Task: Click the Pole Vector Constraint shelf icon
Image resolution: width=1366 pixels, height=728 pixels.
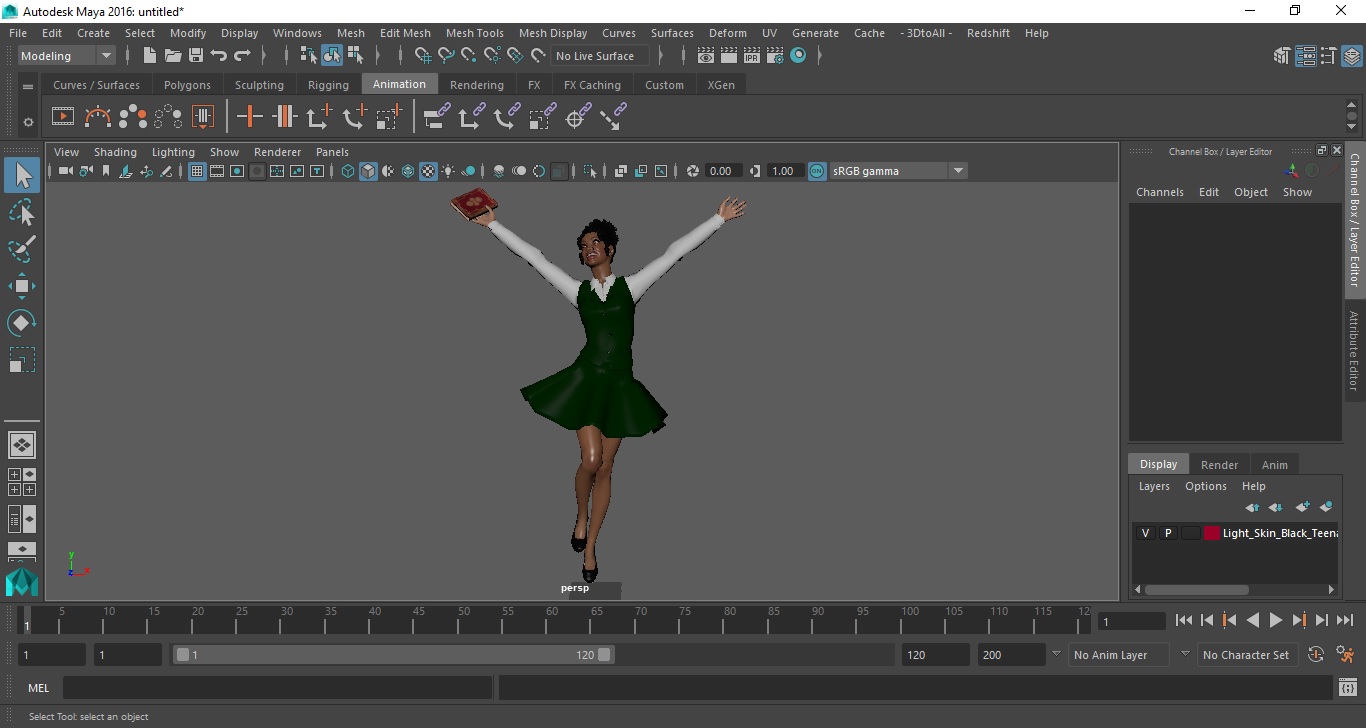Action: click(613, 117)
